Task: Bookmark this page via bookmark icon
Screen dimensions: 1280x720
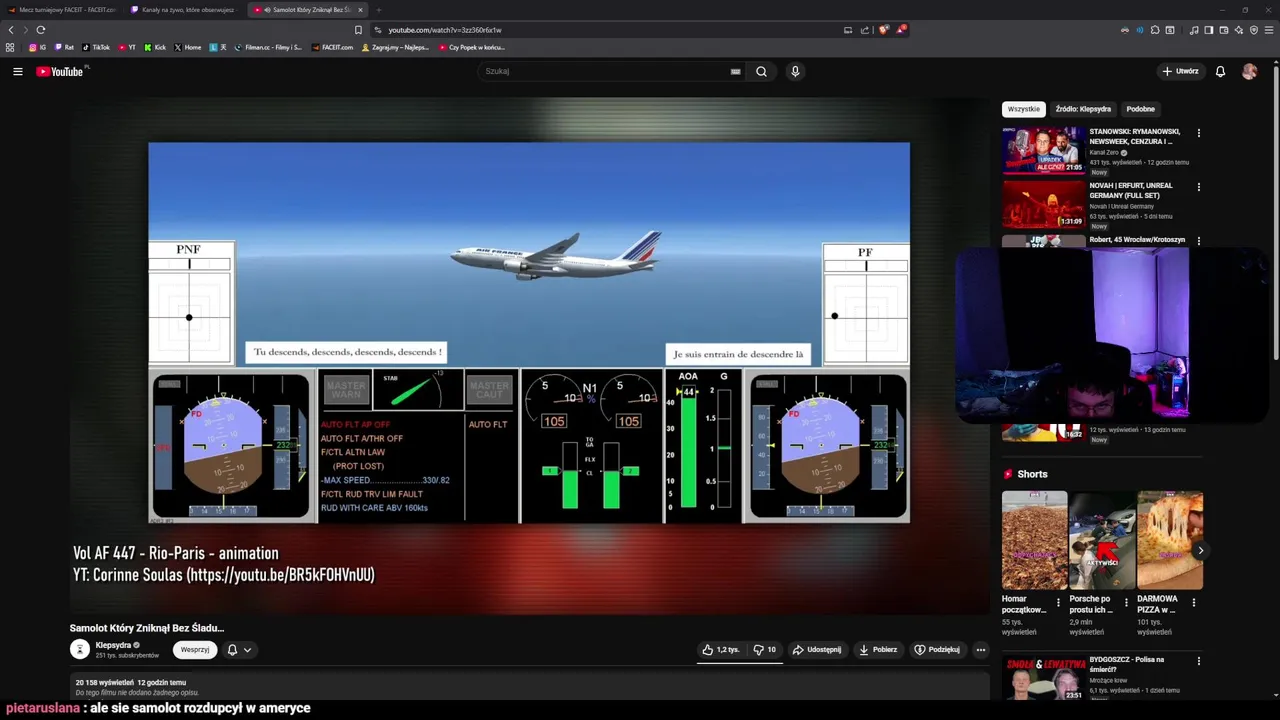Action: 358,30
